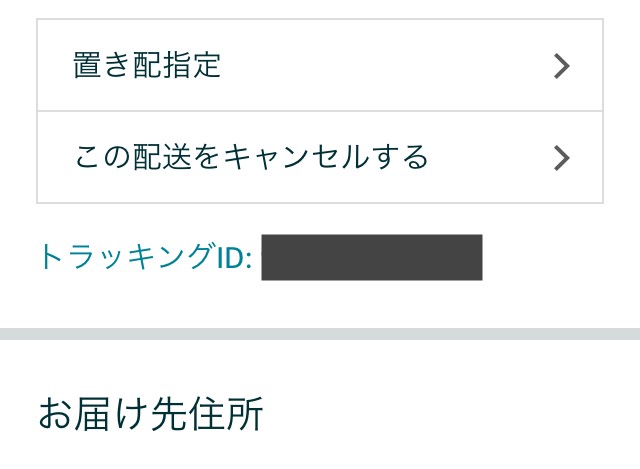Click the gray section divider bar

(320, 334)
